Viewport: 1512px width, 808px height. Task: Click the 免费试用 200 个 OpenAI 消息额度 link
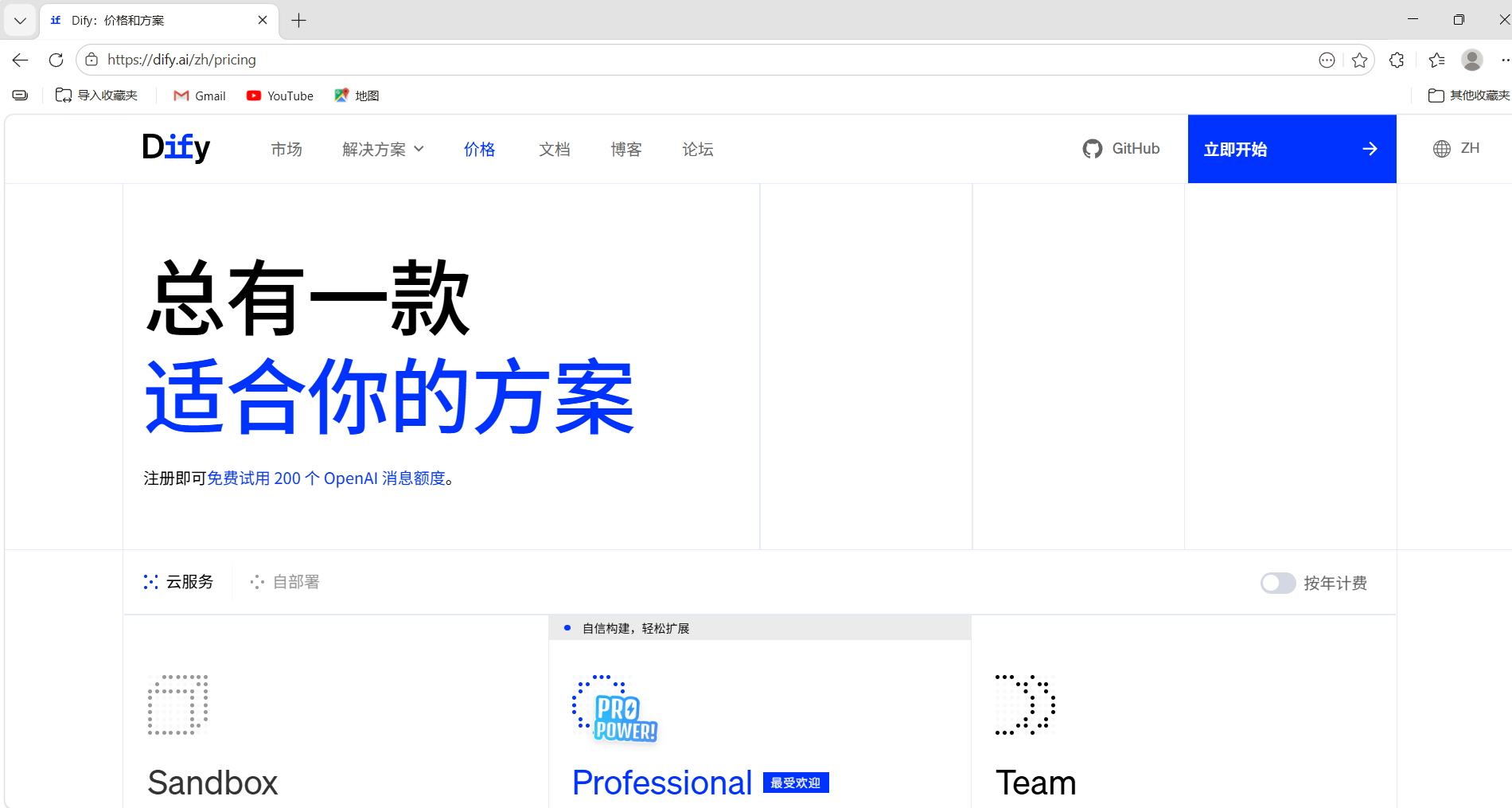click(x=326, y=478)
